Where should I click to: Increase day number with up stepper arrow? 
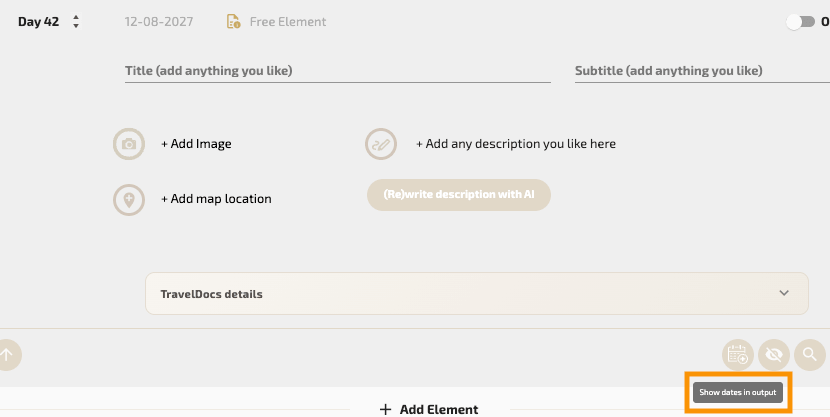[76, 17]
